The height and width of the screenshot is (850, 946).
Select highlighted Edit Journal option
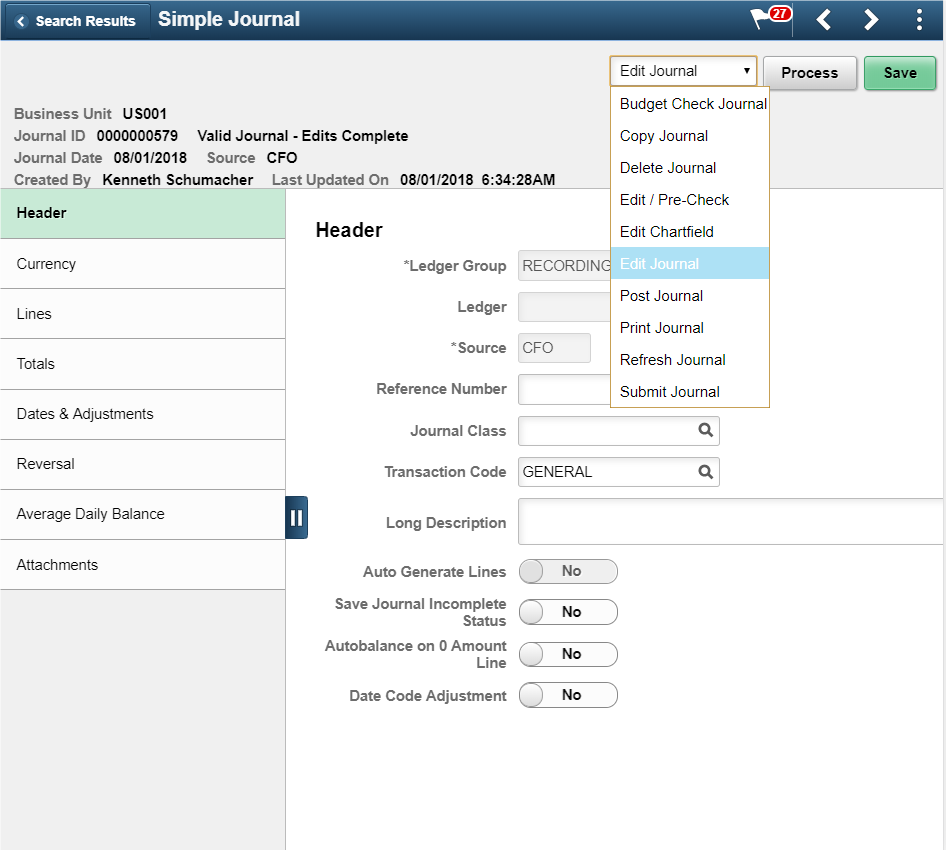point(690,264)
